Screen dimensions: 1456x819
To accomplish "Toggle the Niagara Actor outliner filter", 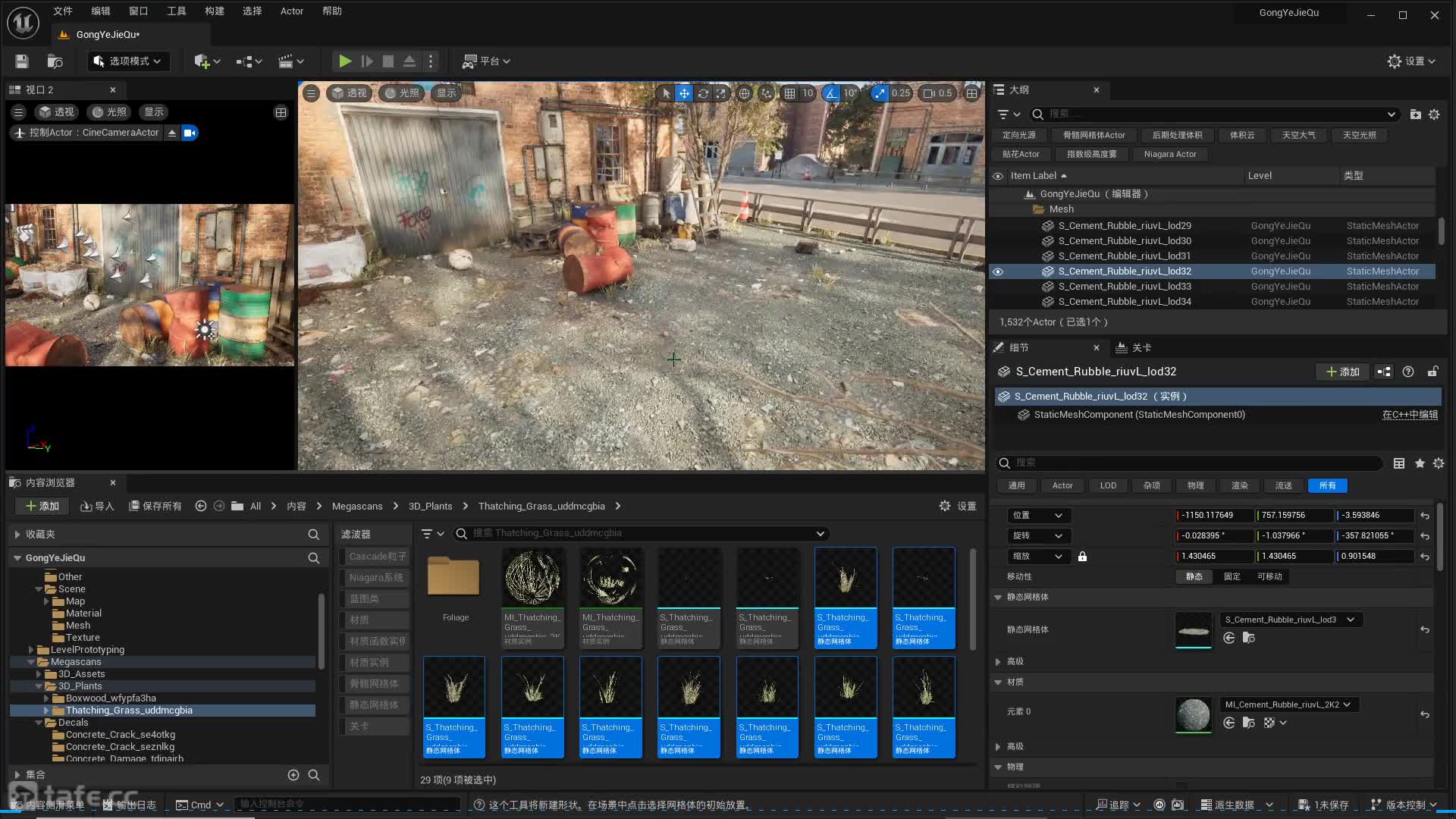I will (x=1170, y=154).
